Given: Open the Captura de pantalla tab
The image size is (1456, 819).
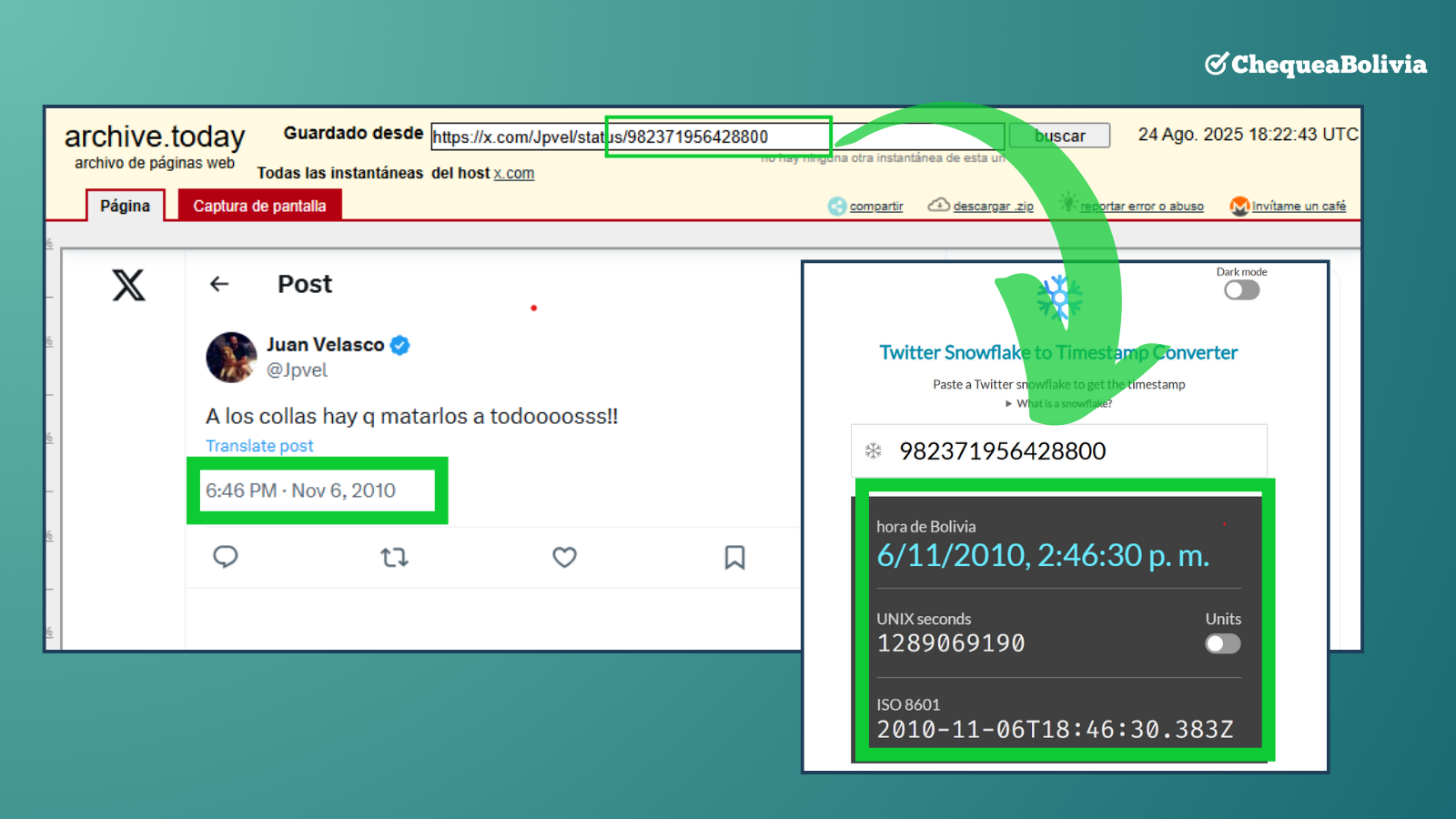Looking at the screenshot, I should pos(259,206).
